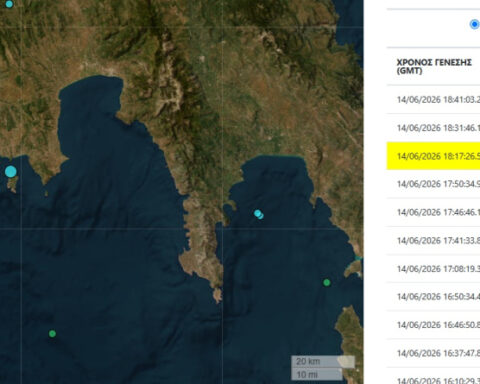The image size is (480, 384).
Task: Select the green earthquake marker near the eastern island
Action: coord(327,282)
